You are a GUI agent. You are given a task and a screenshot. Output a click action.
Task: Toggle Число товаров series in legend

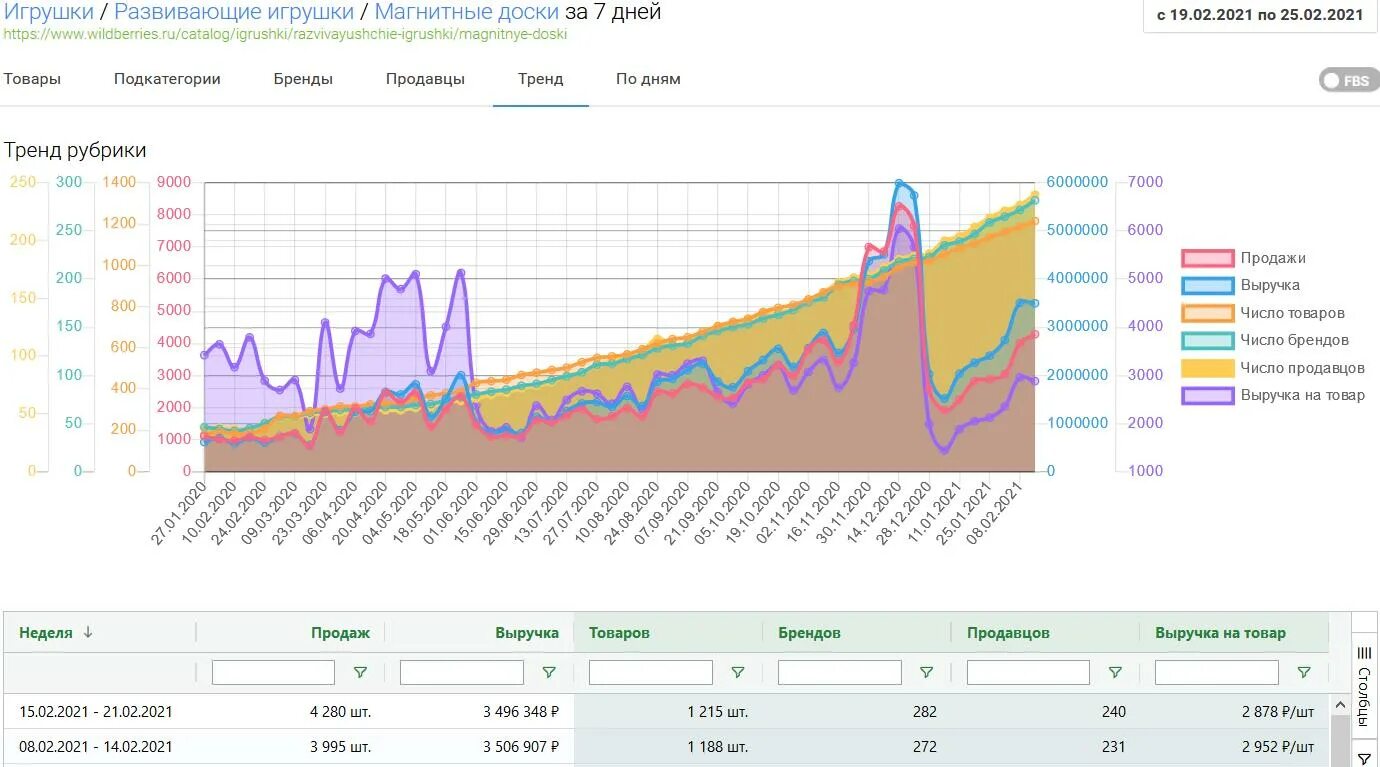click(x=1263, y=313)
